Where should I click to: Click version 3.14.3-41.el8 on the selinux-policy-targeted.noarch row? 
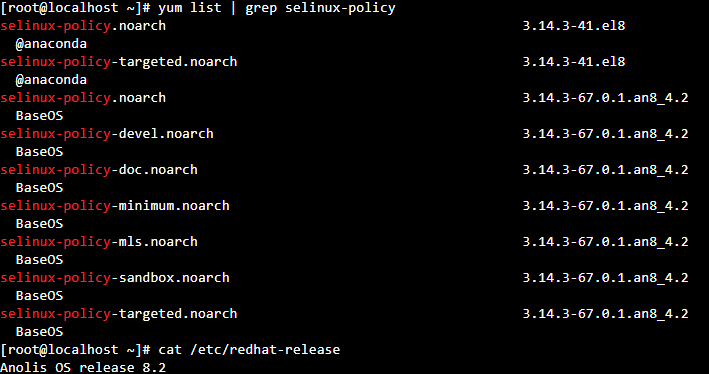(574, 62)
